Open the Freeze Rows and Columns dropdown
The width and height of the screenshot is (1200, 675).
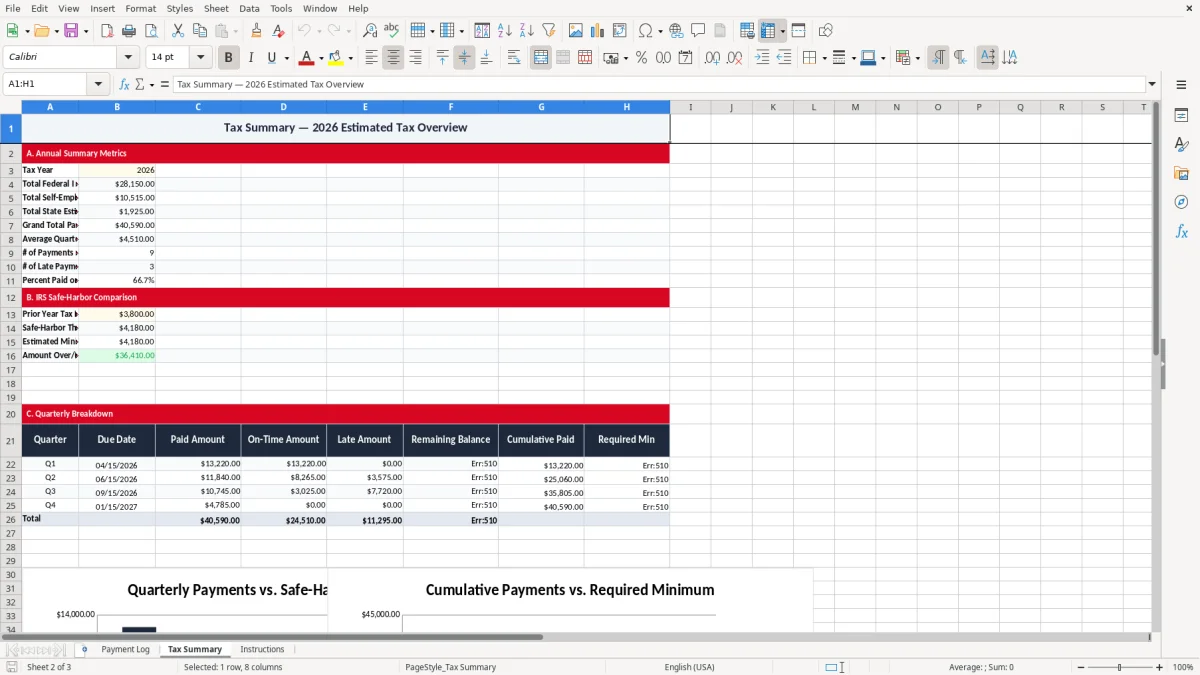point(782,31)
